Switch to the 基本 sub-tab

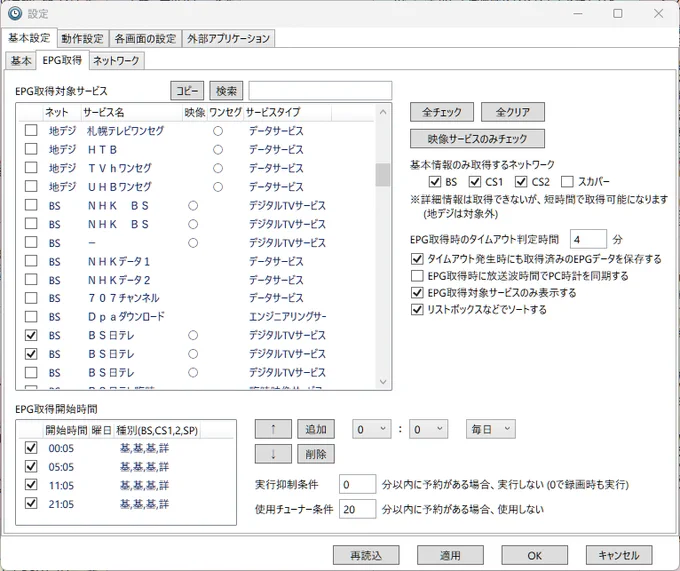coord(21,60)
